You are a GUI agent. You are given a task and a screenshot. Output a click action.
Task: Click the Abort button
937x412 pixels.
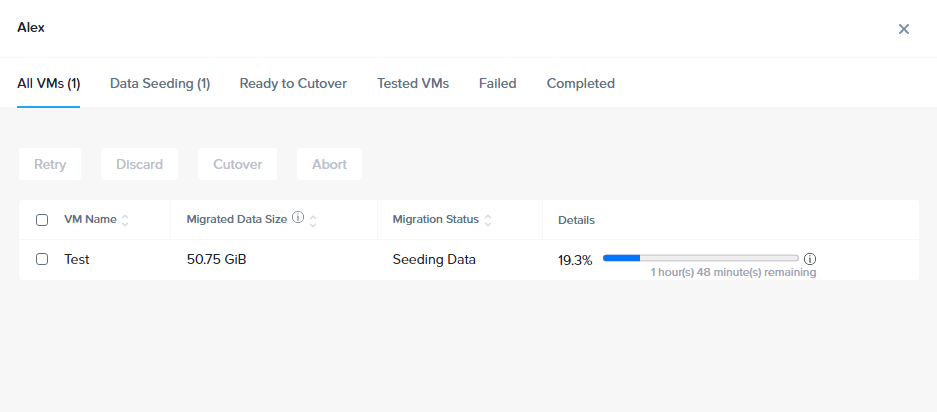pyautogui.click(x=329, y=164)
